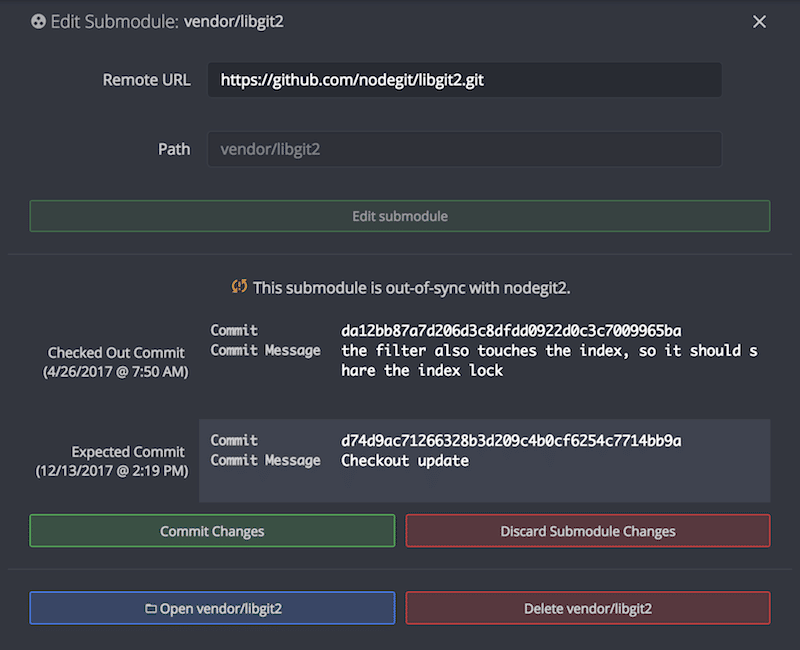This screenshot has width=800, height=650.
Task: Open vendor/libgit2 with the blue button
Action: (212, 608)
